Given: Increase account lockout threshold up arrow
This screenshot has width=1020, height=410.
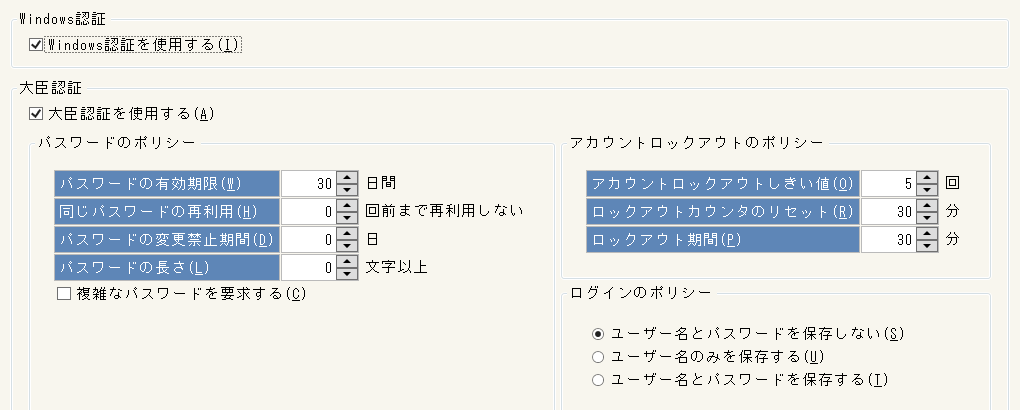Looking at the screenshot, I should coord(927,177).
